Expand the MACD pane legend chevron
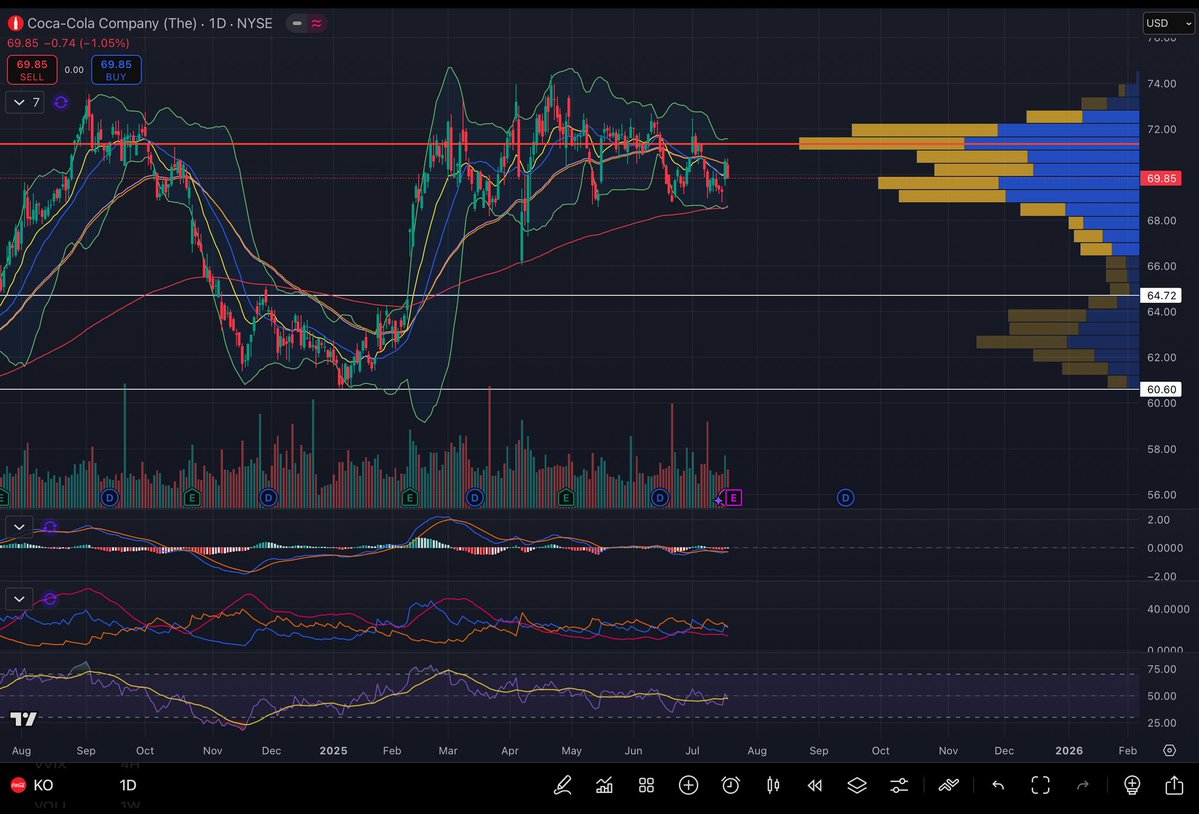Viewport: 1199px width, 814px height. 19,527
